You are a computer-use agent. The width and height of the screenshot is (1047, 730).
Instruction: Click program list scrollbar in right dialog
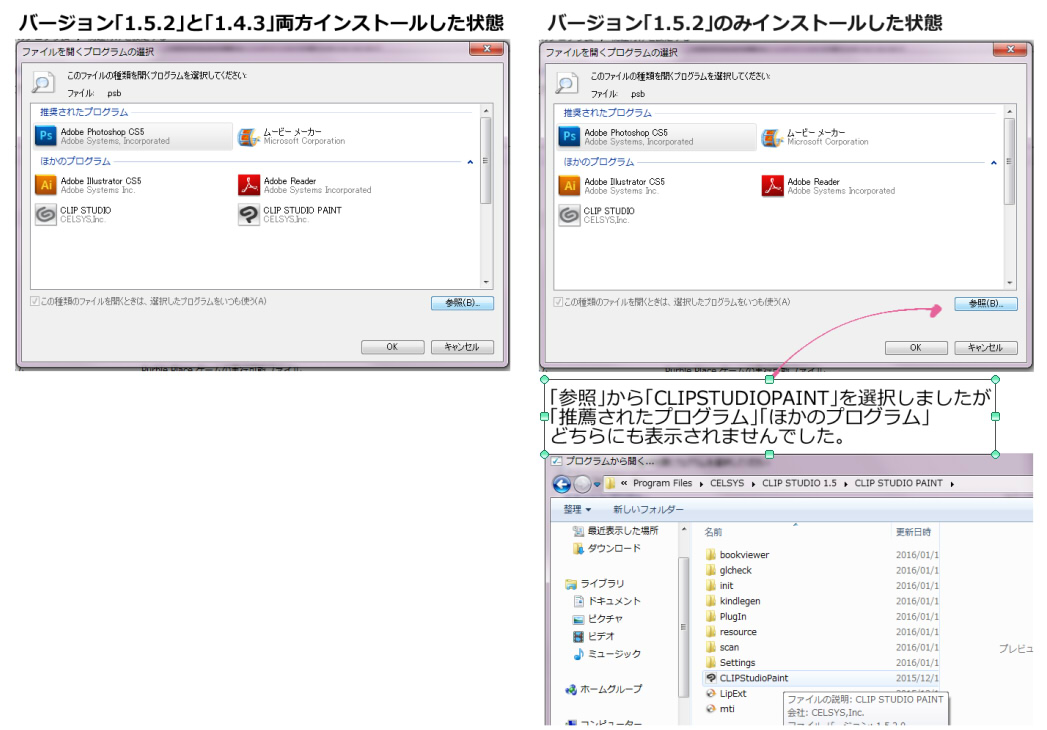[1009, 162]
